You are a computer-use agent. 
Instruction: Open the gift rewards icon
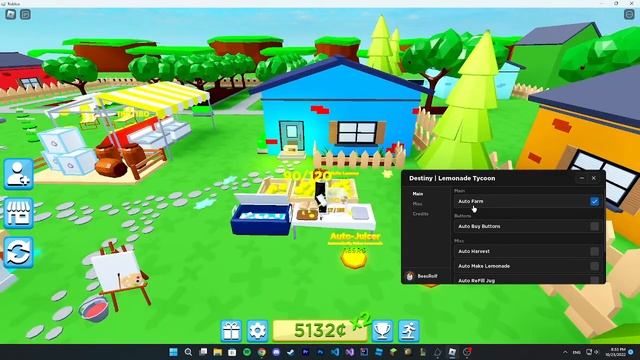pos(231,331)
